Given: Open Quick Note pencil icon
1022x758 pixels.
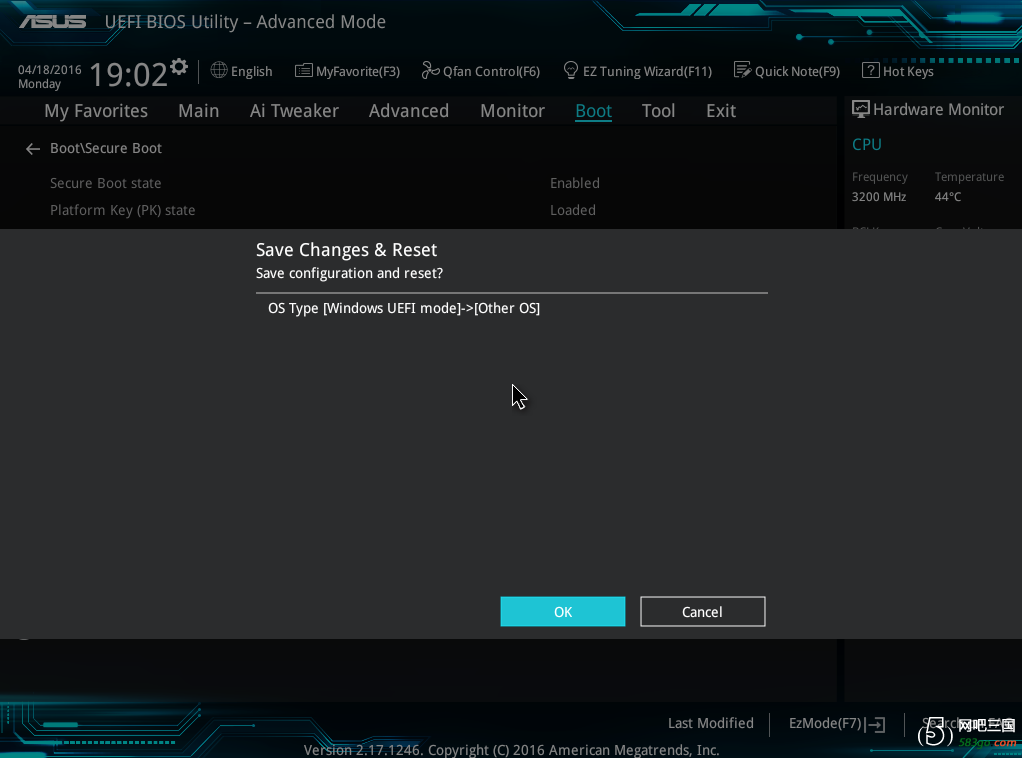Looking at the screenshot, I should coord(742,70).
